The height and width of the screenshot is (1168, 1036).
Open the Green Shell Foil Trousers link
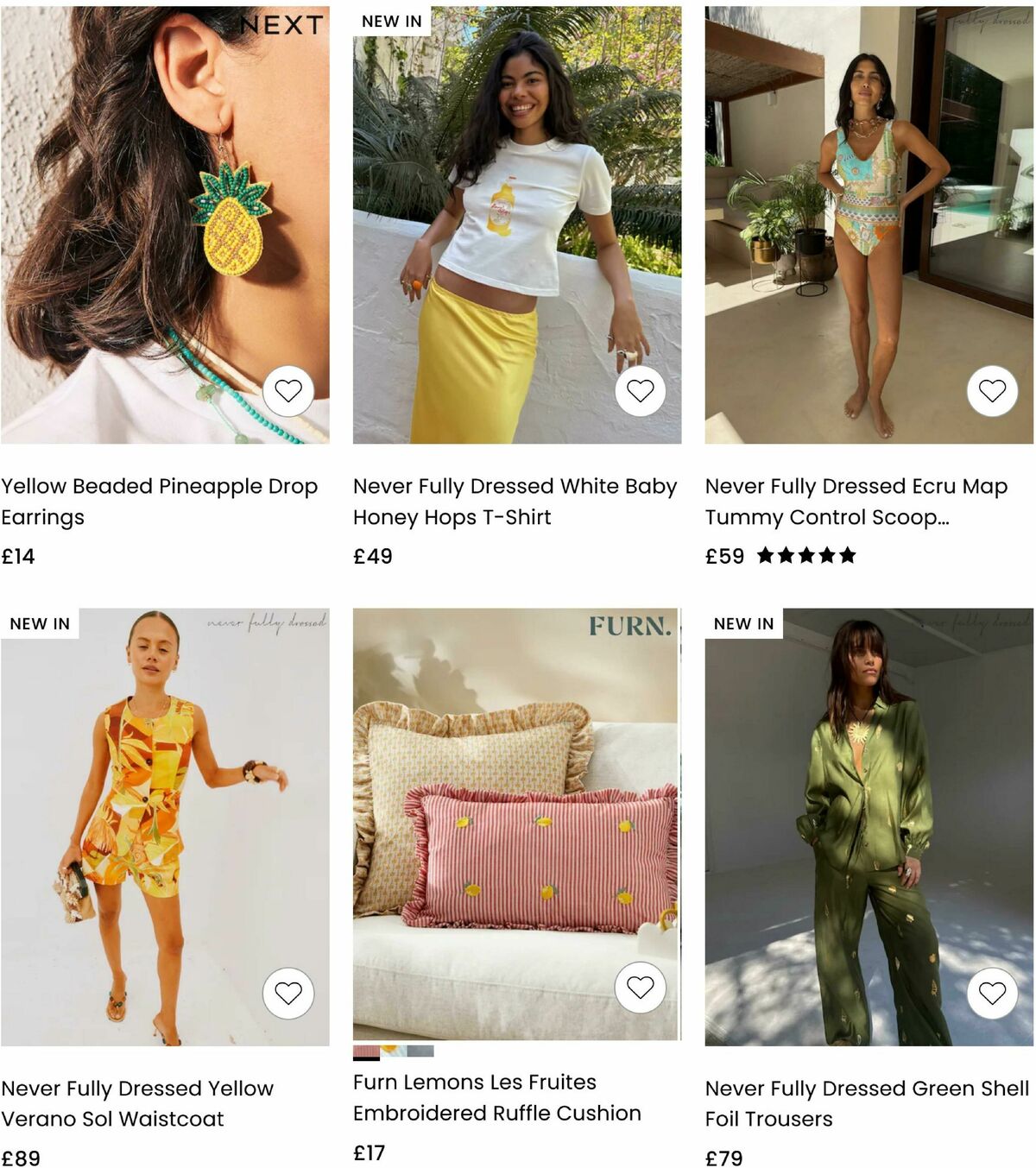coord(863,1103)
